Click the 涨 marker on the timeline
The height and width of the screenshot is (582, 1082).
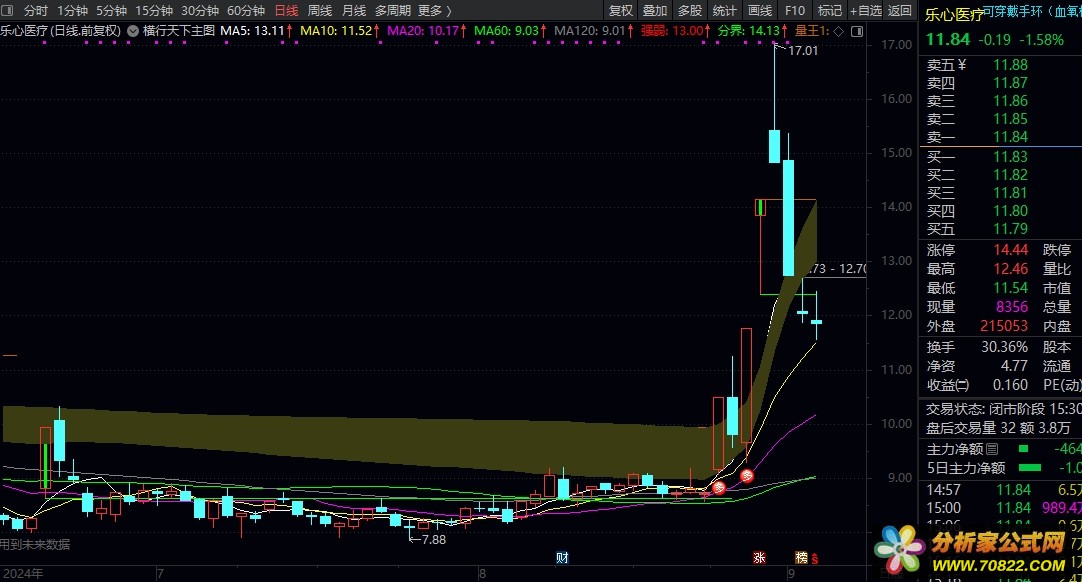(759, 558)
